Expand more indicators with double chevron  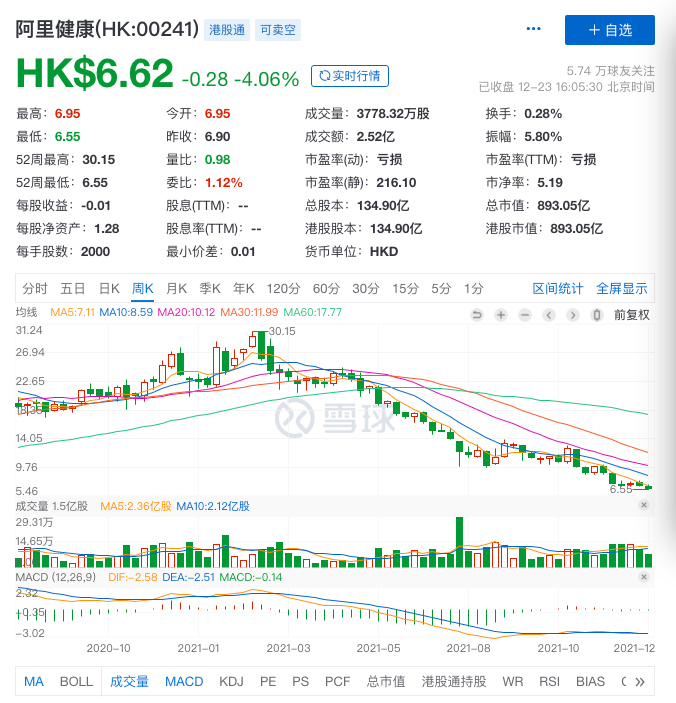point(640,682)
